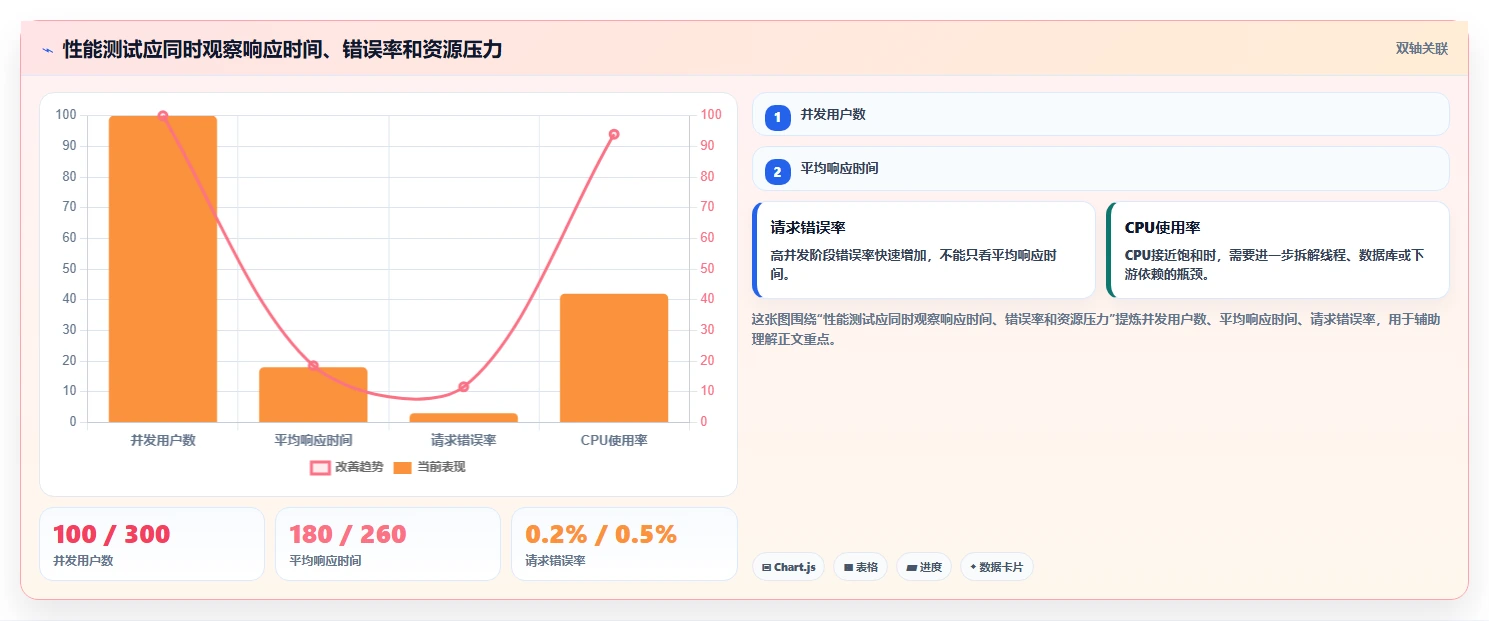This screenshot has width=1489, height=621.
Task: Click the orange bar for 平均响应时间
Action: coord(313,395)
